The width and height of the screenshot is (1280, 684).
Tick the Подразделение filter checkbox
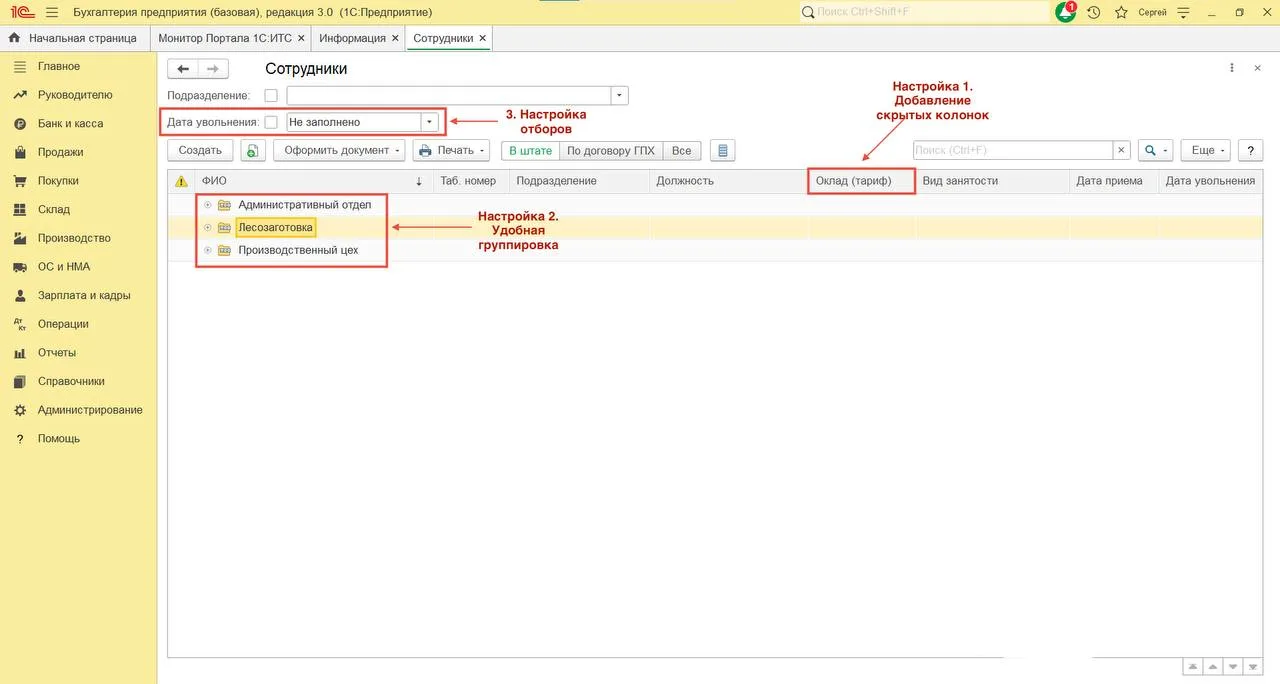point(271,96)
